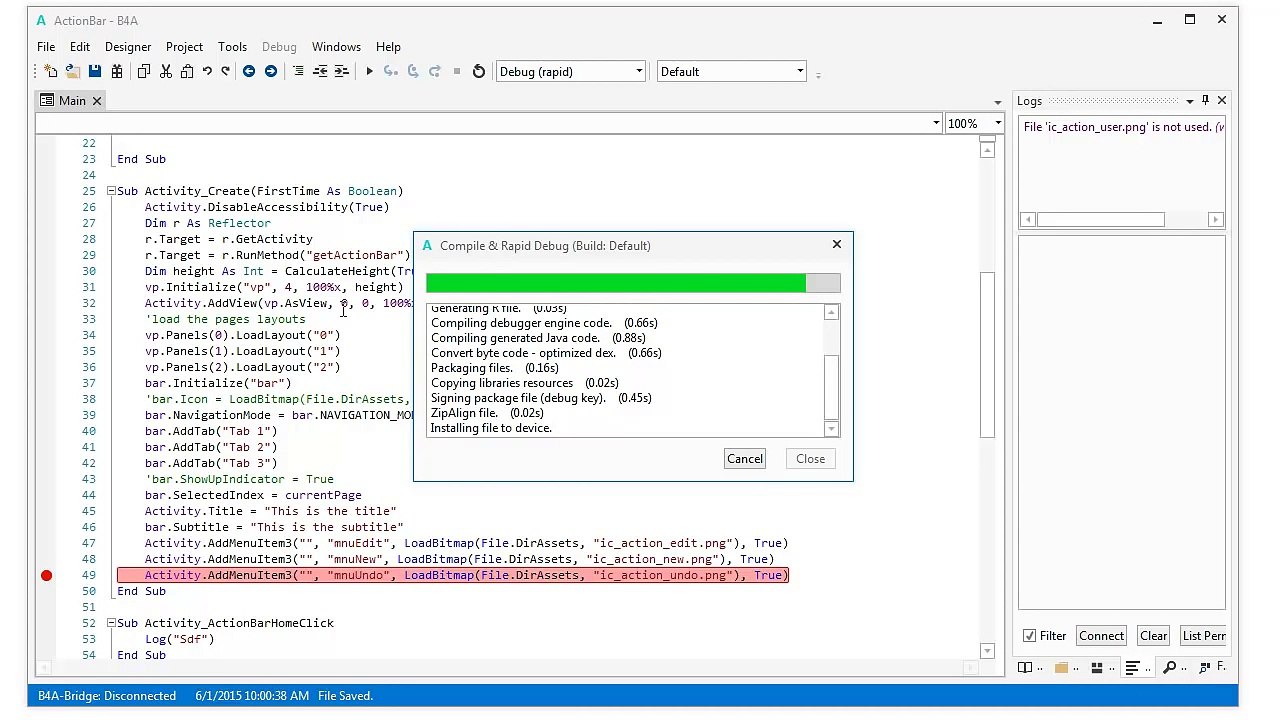Open the Debug (rapid) build mode dropdown
Viewport: 1280px width, 720px height.
(570, 71)
